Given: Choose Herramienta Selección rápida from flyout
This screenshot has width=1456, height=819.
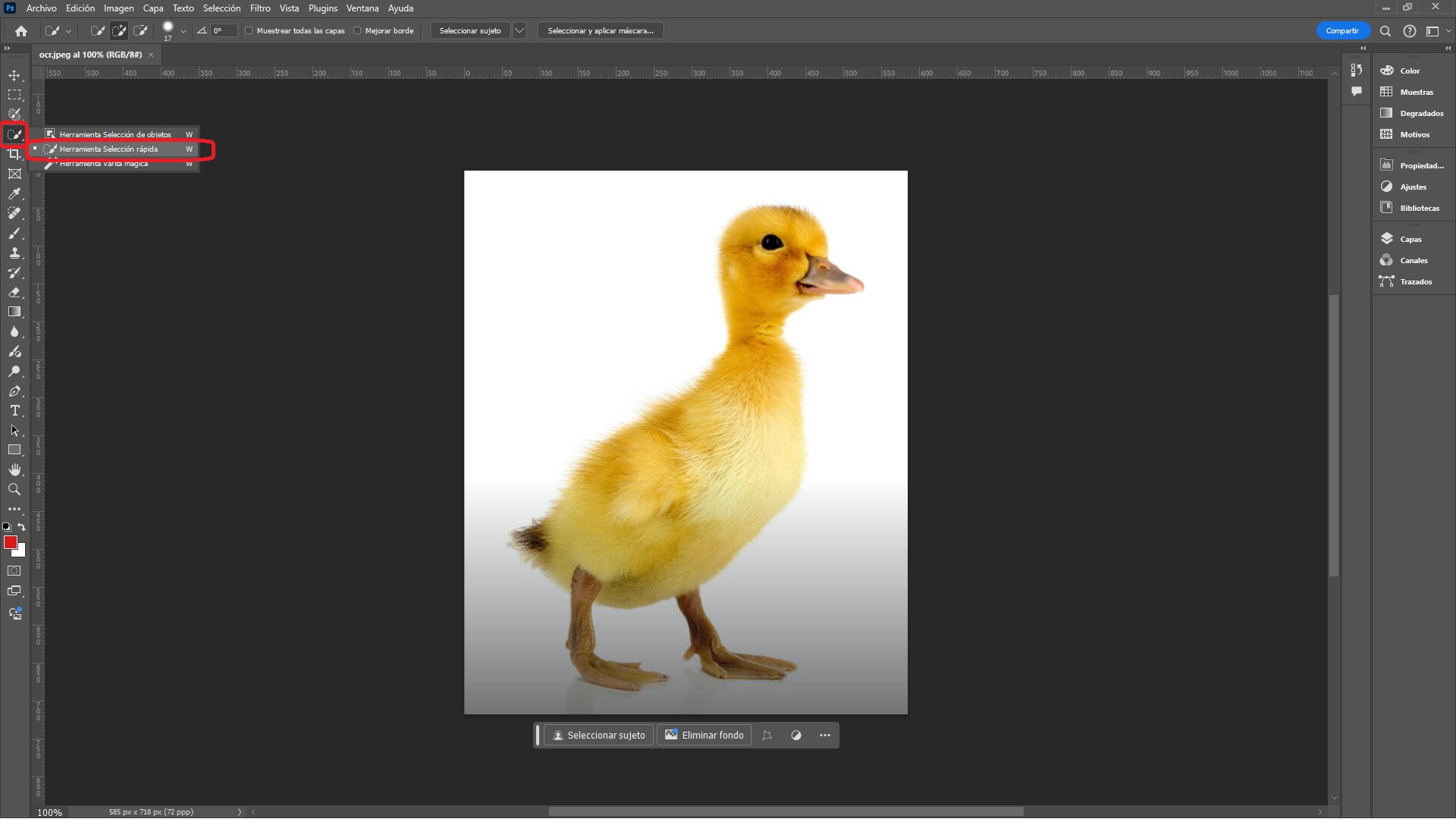Looking at the screenshot, I should [x=115, y=149].
